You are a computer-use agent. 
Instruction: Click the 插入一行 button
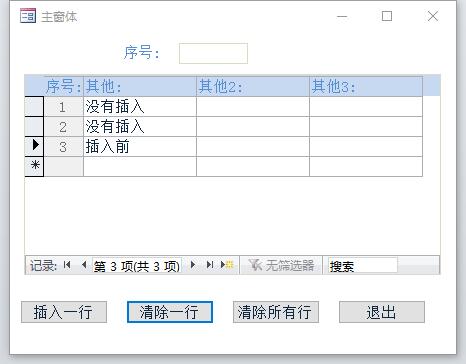click(64, 312)
